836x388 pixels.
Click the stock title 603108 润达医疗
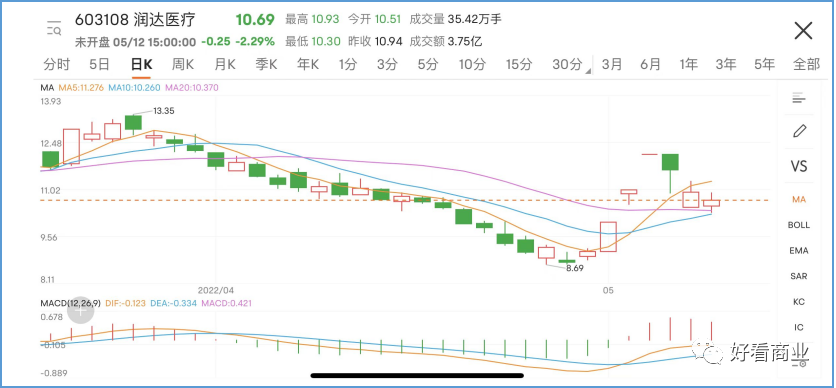click(x=135, y=20)
